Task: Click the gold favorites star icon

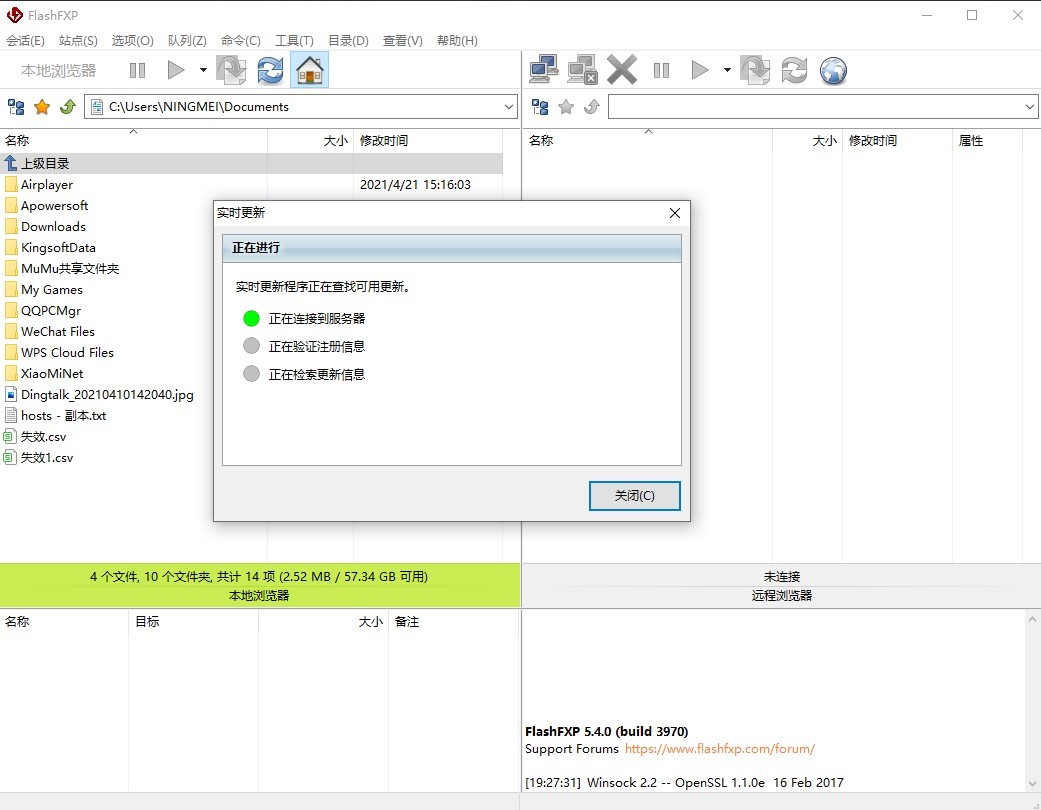Action: click(x=42, y=107)
